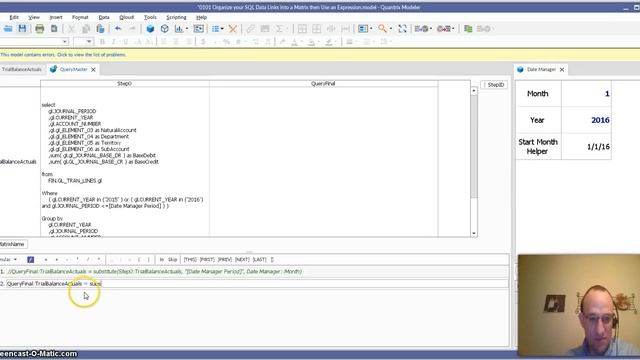Open the Scripting menu
The width and height of the screenshot is (640, 360).
pyautogui.click(x=176, y=17)
